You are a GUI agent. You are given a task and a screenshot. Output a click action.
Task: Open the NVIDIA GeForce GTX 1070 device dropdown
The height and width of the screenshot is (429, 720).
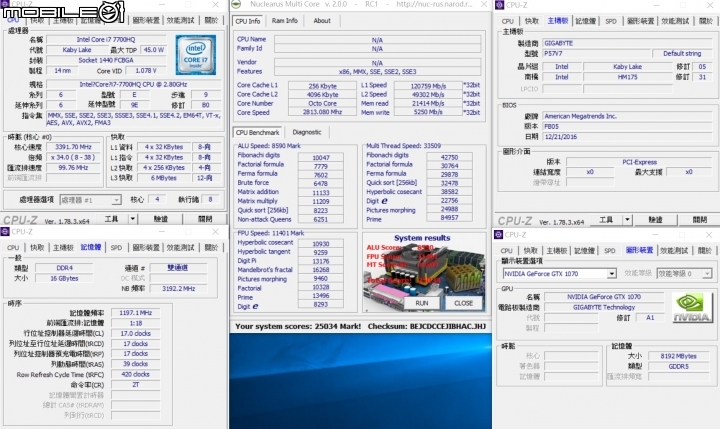(559, 274)
